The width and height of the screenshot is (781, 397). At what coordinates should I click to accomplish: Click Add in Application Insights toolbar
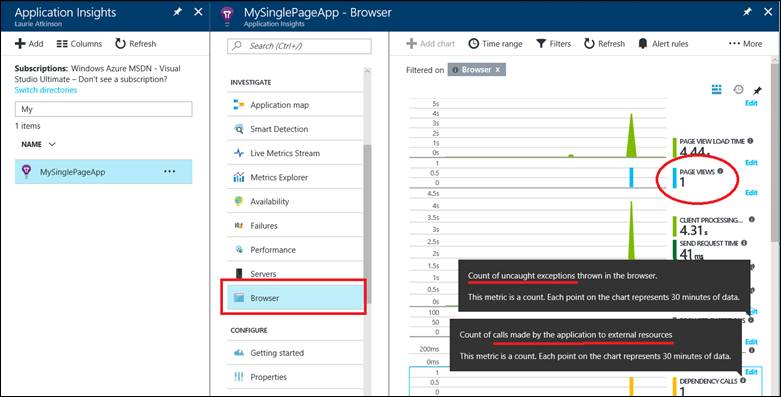click(x=29, y=44)
